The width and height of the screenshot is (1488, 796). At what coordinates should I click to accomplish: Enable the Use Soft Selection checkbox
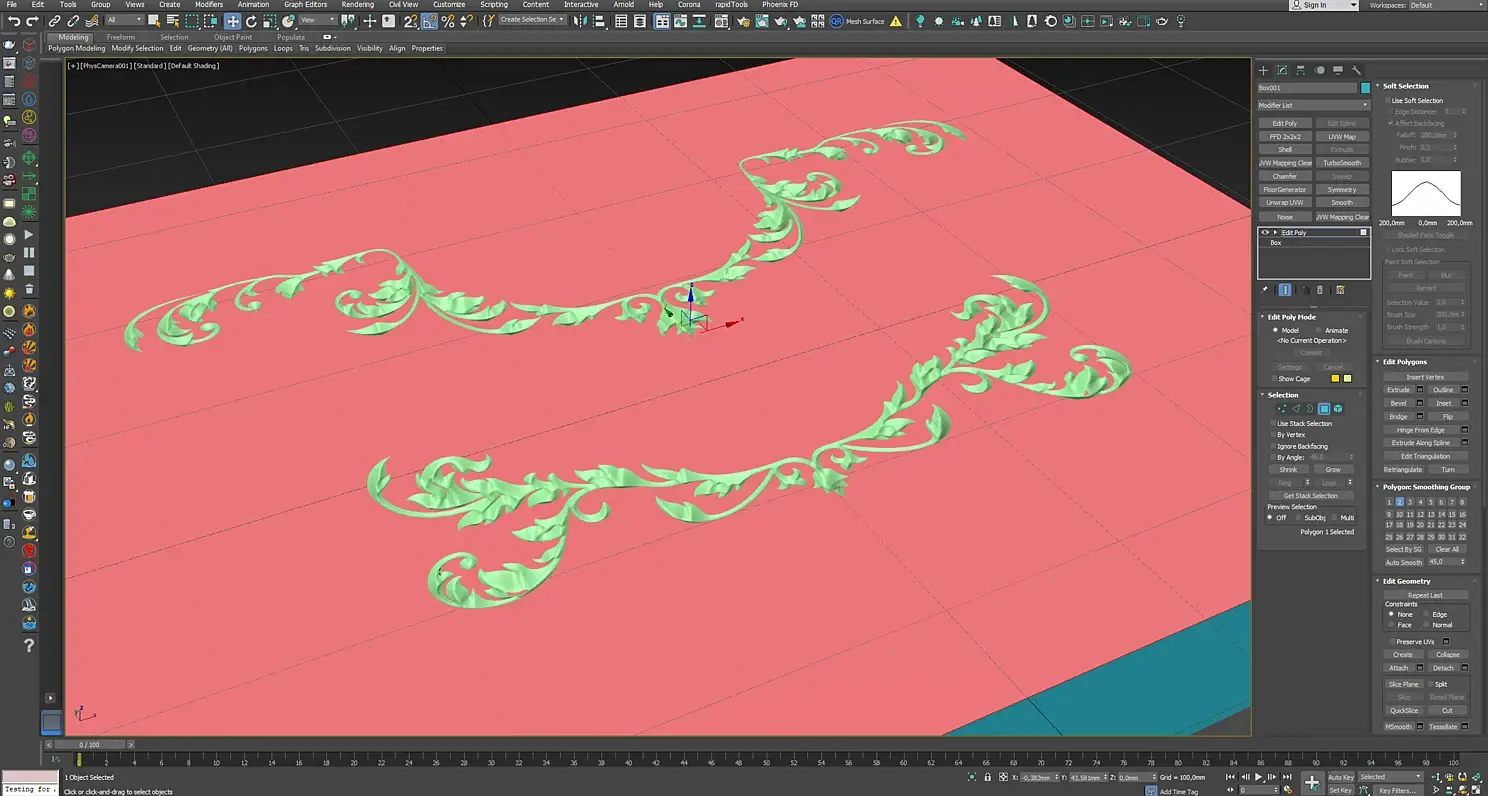[x=1387, y=101]
